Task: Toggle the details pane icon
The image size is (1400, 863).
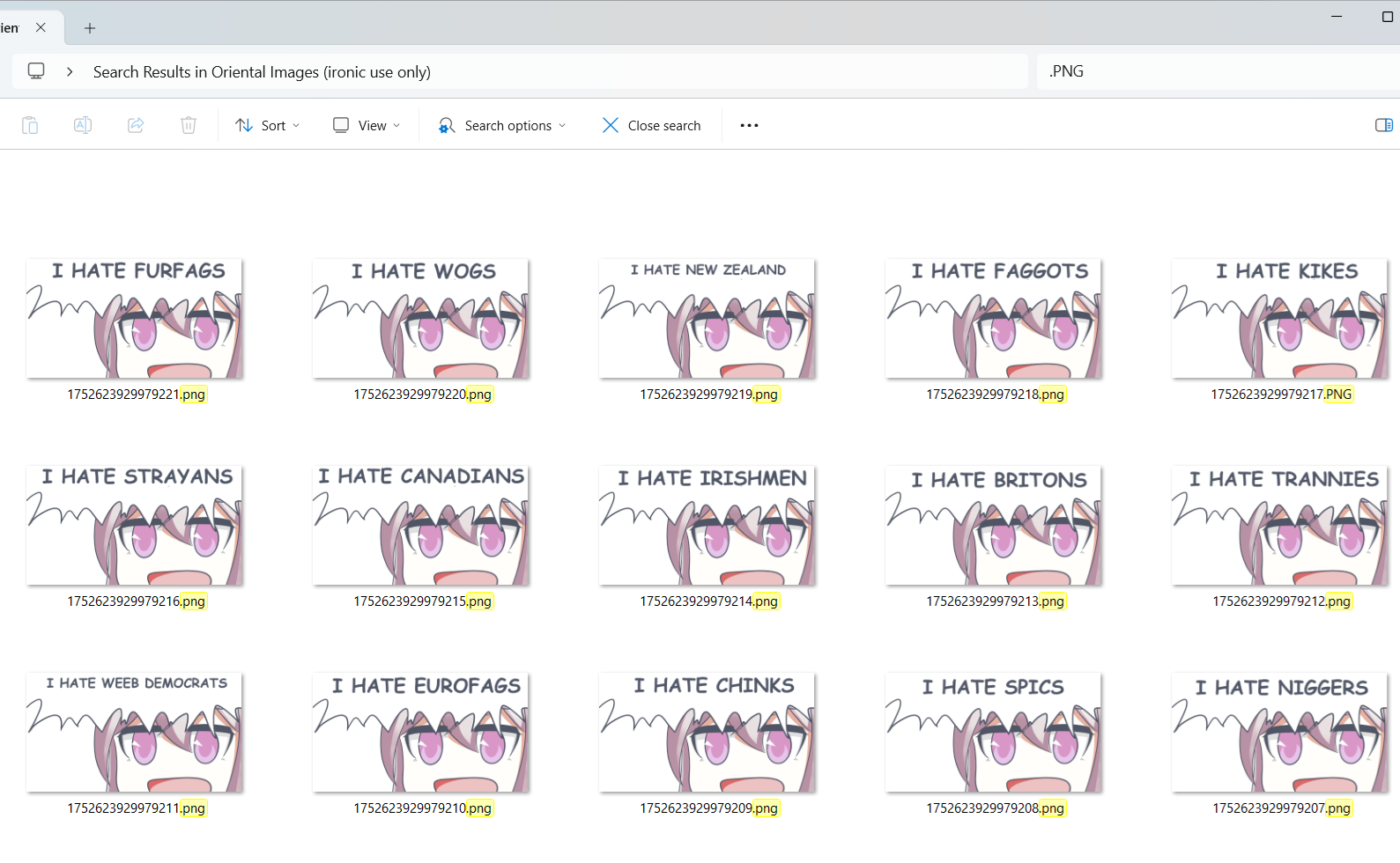Action: click(1384, 125)
